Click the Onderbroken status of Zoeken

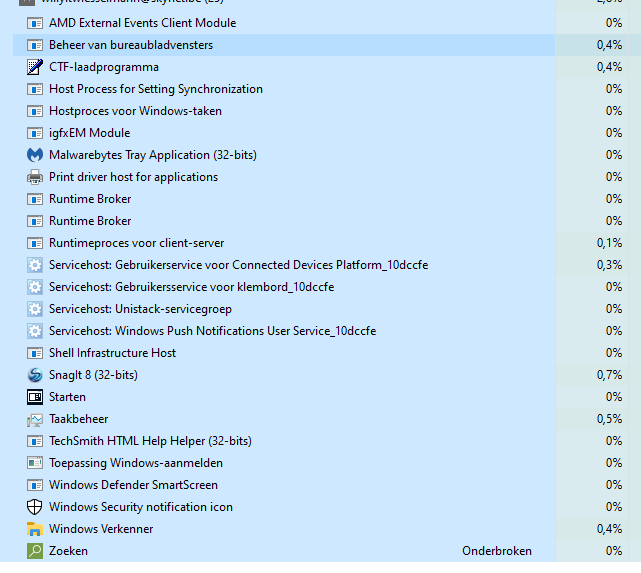496,551
